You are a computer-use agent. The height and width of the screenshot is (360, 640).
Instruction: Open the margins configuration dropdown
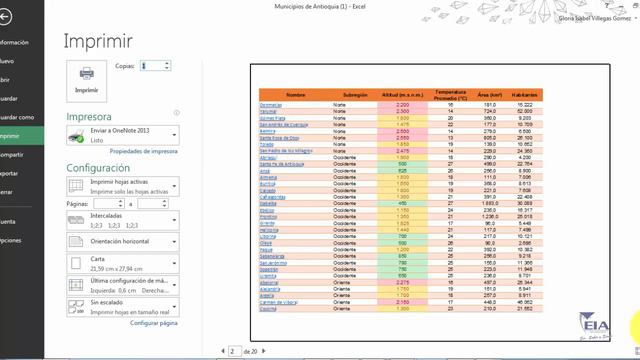tap(123, 285)
